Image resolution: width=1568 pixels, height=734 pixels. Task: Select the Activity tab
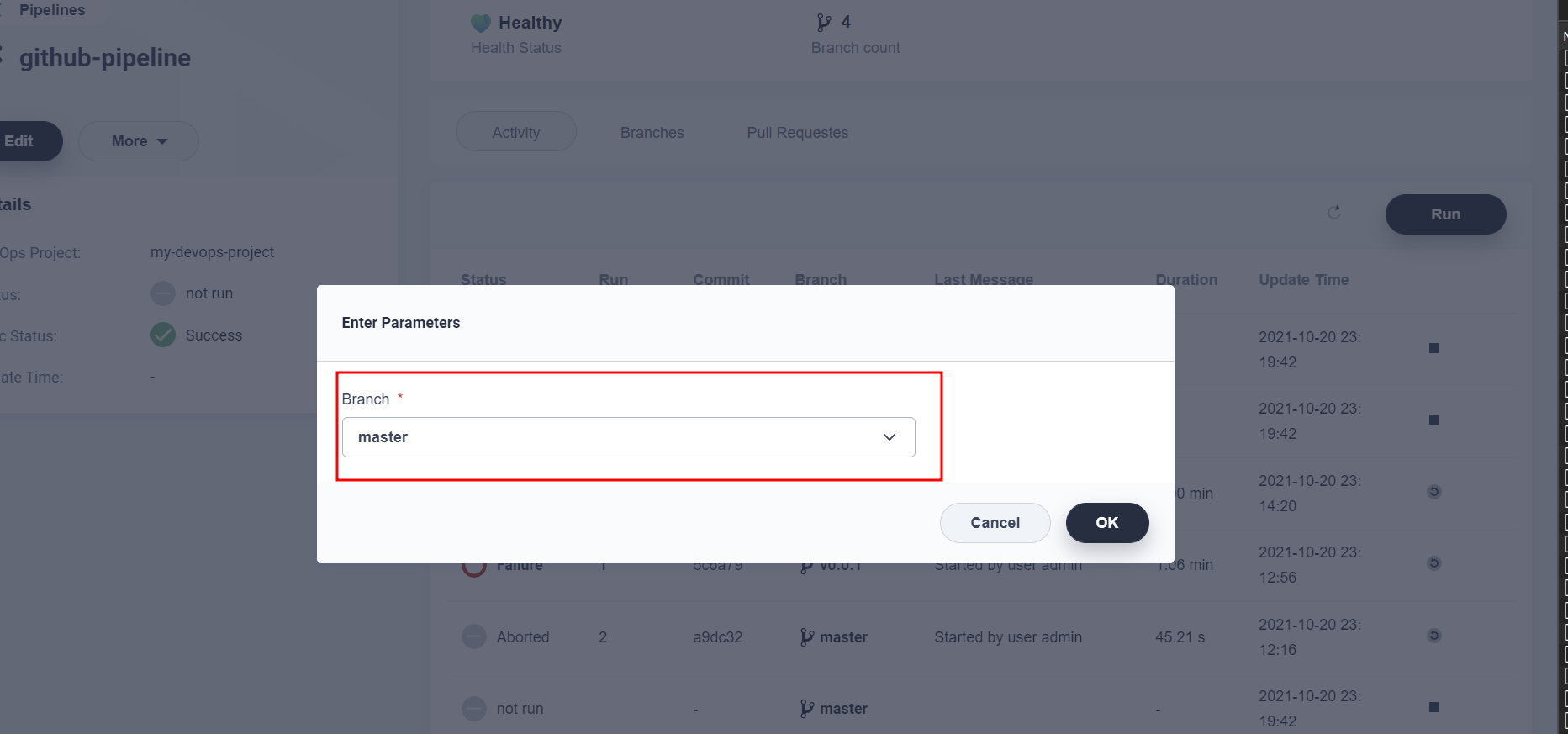click(x=515, y=131)
